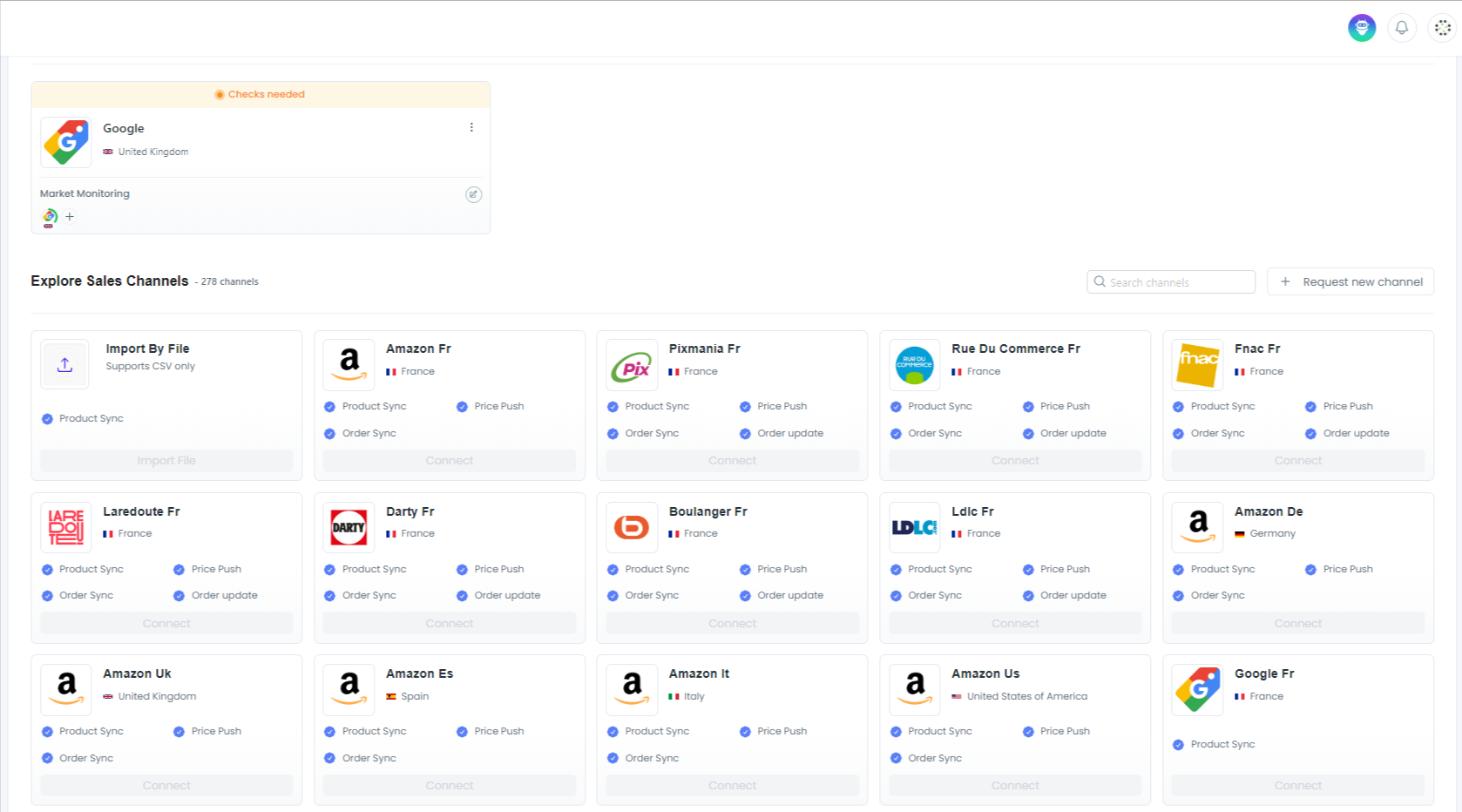Click the Google United Kingdom channel logo
Screen dimensions: 1462x812
pos(66,142)
